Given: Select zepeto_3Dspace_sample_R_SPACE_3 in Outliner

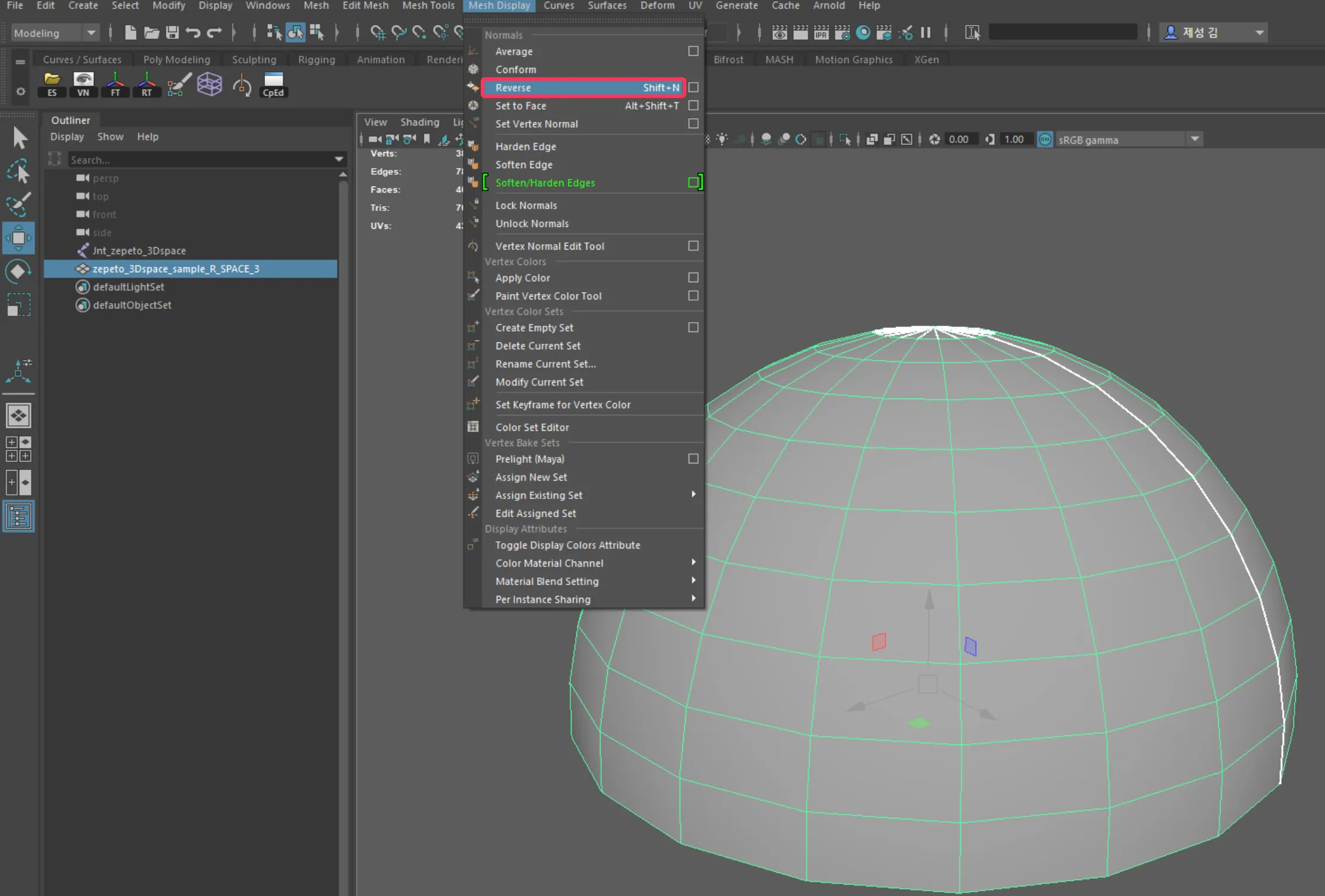Looking at the screenshot, I should tap(191, 269).
